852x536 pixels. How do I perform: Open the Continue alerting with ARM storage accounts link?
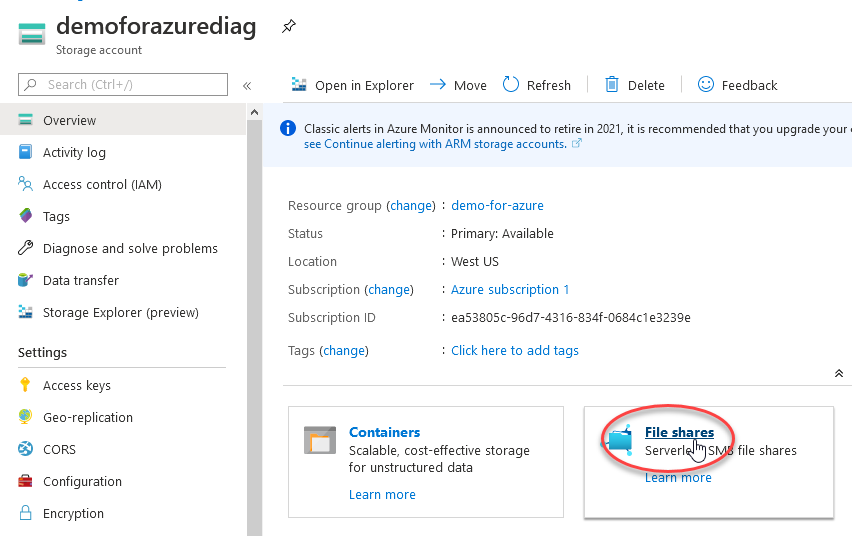click(435, 144)
